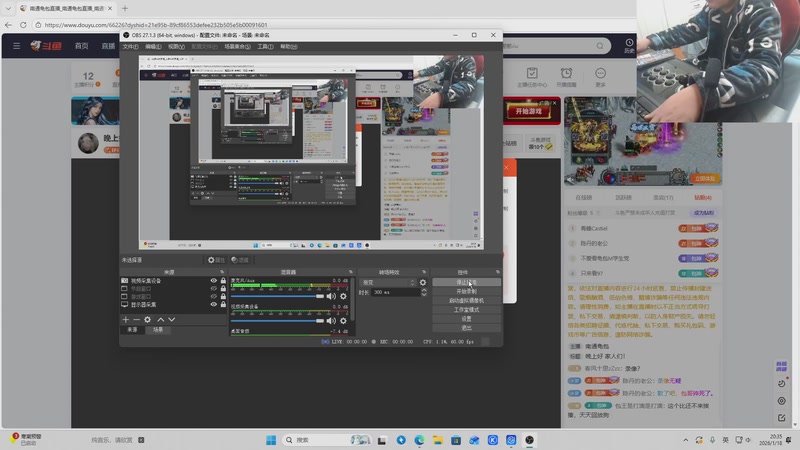The image size is (800, 450).
Task: Open OBS 设置 from controls panel
Action: click(466, 319)
